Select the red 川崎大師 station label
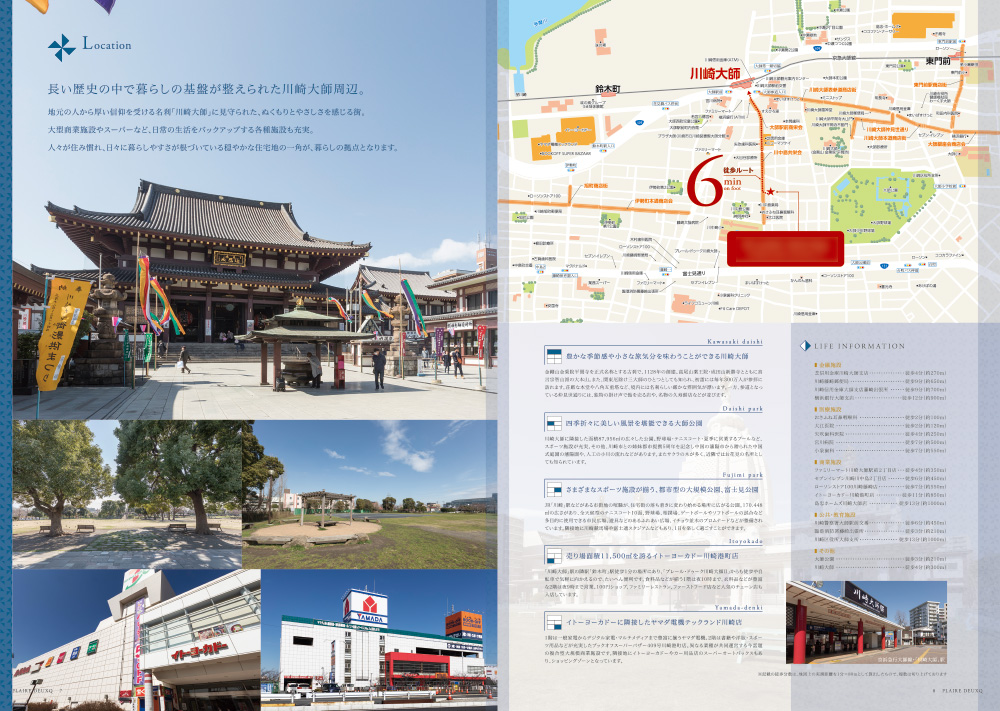The height and width of the screenshot is (711, 1000). coord(715,73)
